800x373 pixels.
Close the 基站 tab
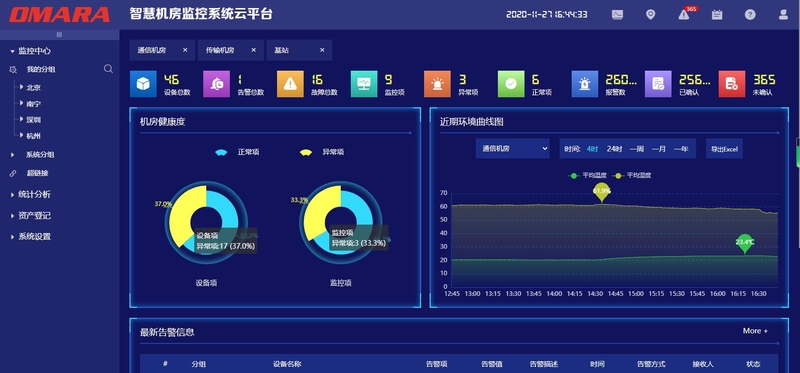(322, 50)
